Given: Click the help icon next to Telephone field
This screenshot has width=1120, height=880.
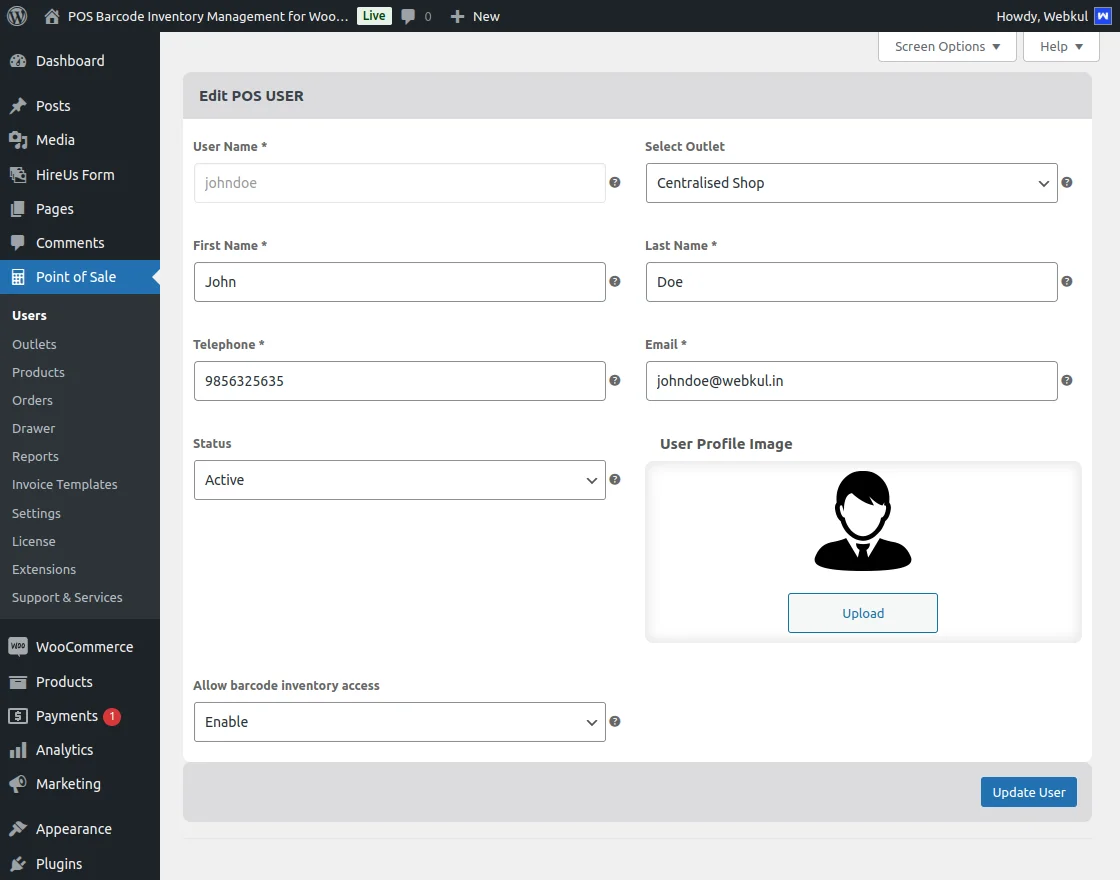Looking at the screenshot, I should [x=614, y=381].
